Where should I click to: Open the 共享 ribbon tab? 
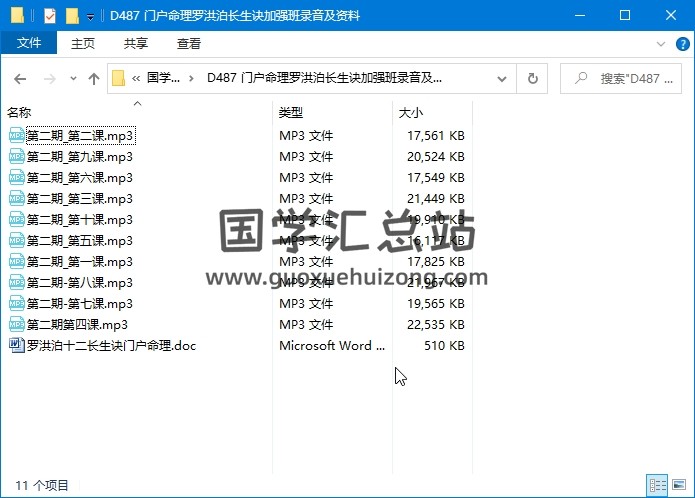(136, 43)
